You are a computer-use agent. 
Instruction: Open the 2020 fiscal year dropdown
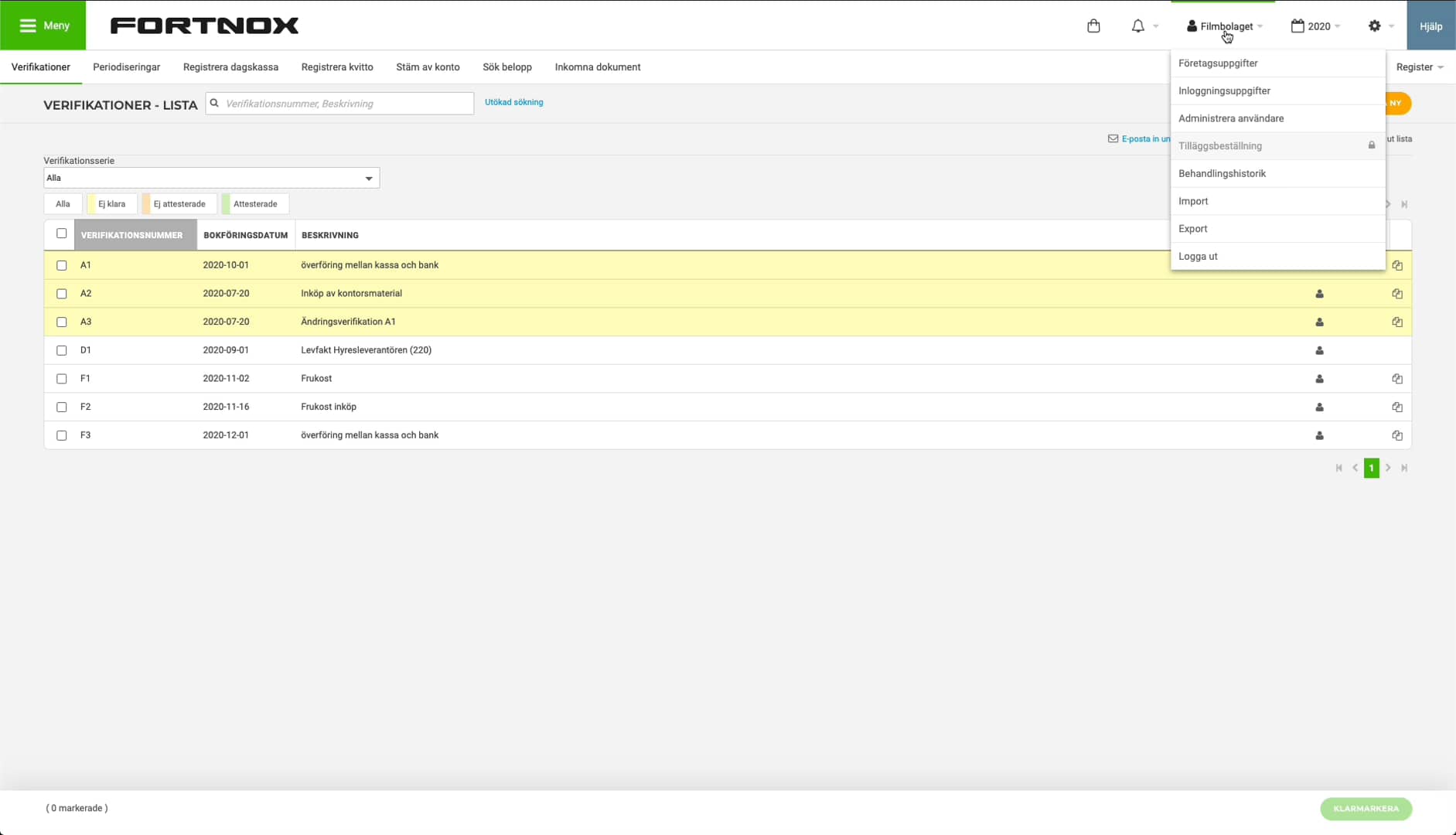(x=1316, y=26)
